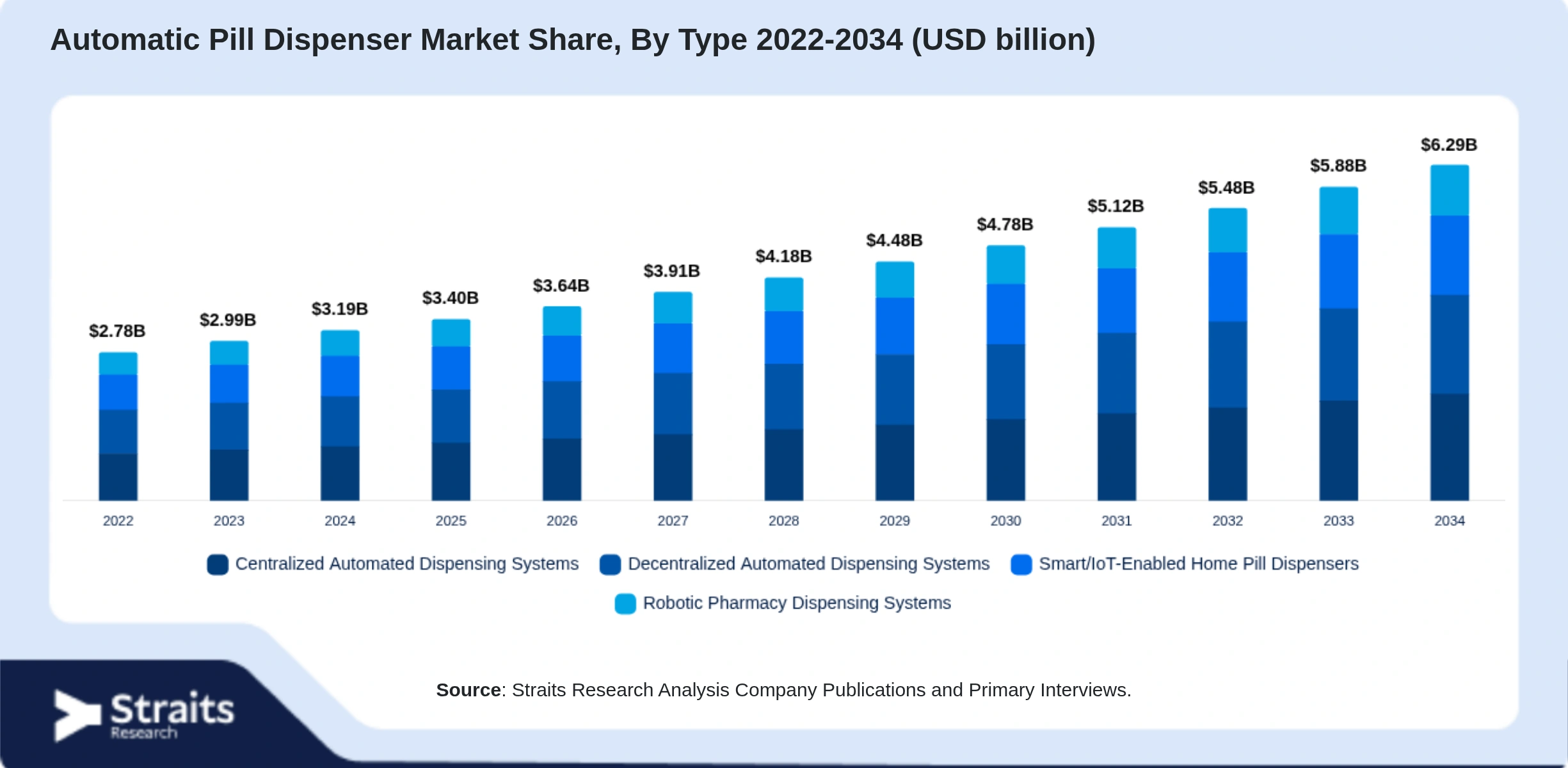The image size is (1568, 768).
Task: Click the Smart/IoT segment of the 2034 bar
Action: click(1450, 255)
